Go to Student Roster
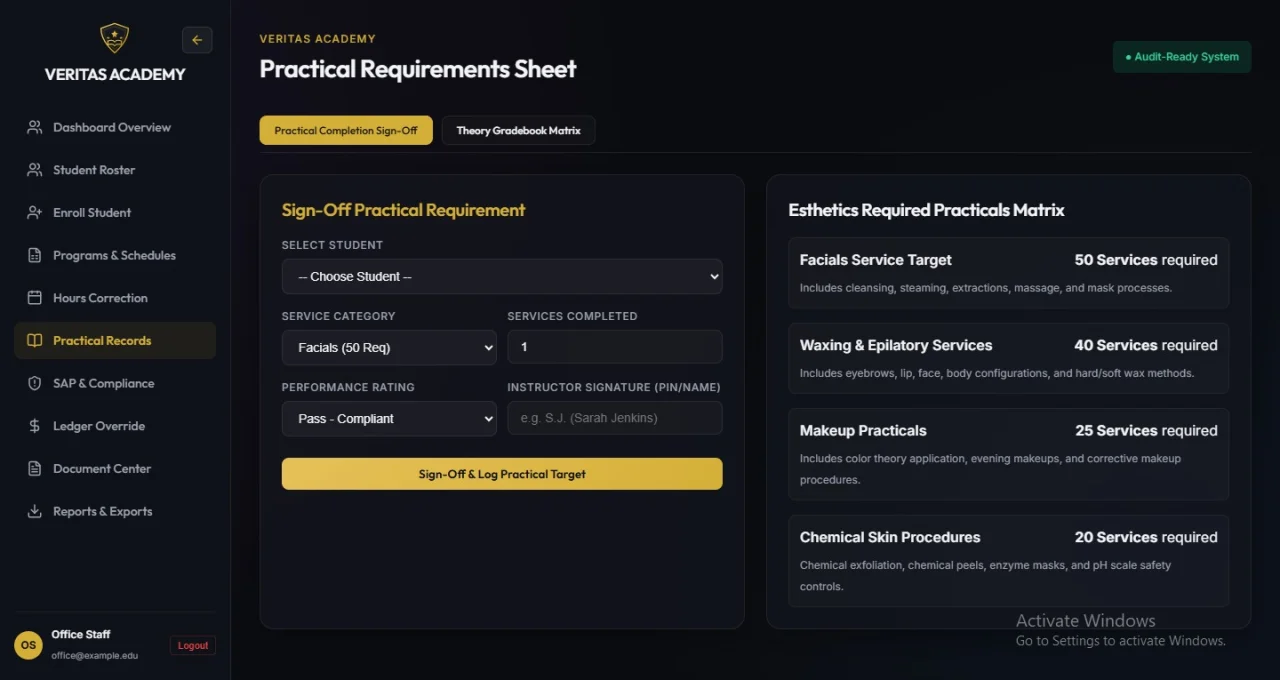 point(115,170)
